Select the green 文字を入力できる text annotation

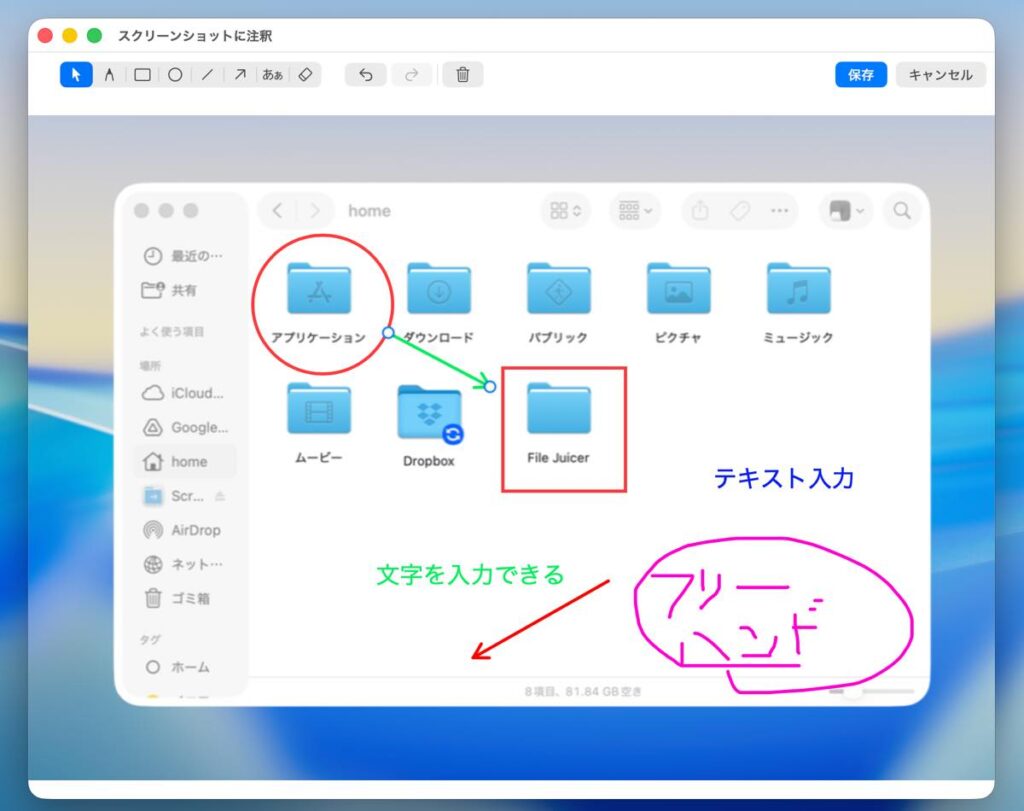point(470,575)
